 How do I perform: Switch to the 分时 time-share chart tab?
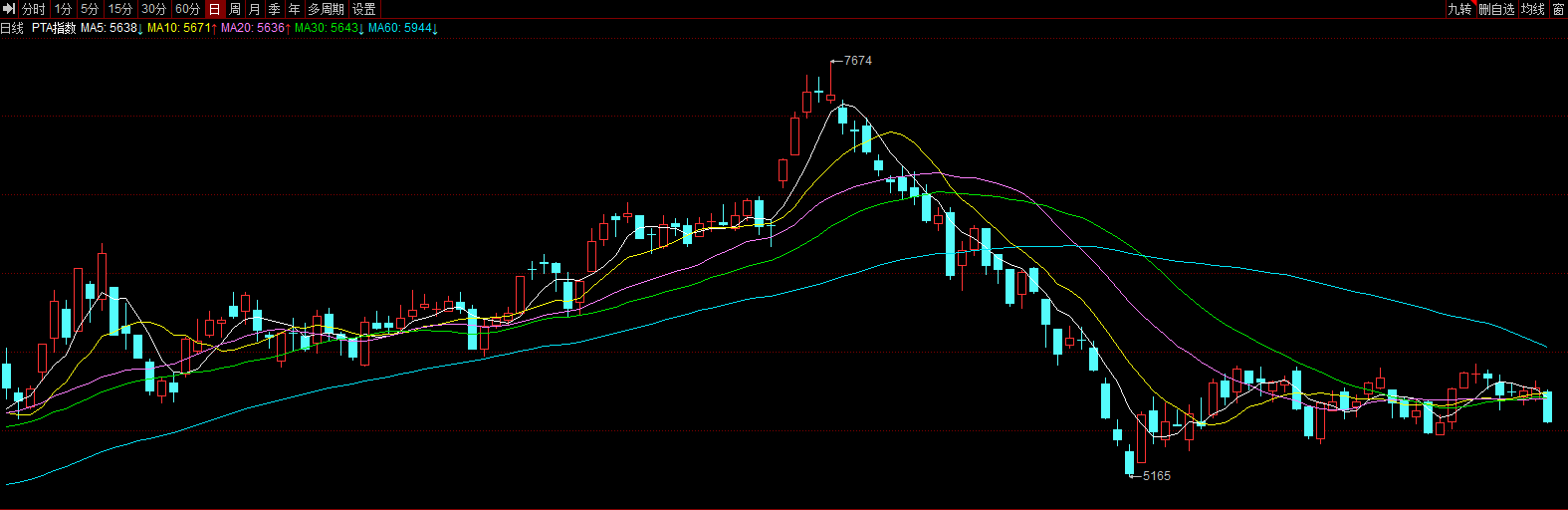(x=34, y=9)
